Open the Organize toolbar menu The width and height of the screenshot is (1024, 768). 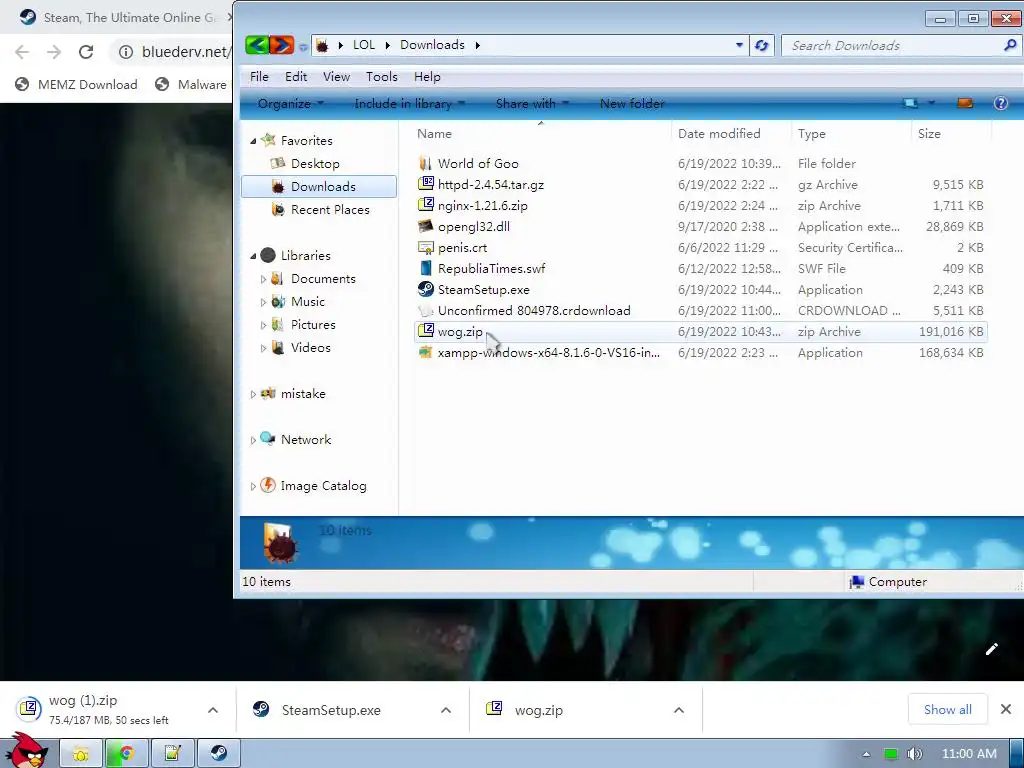point(291,103)
